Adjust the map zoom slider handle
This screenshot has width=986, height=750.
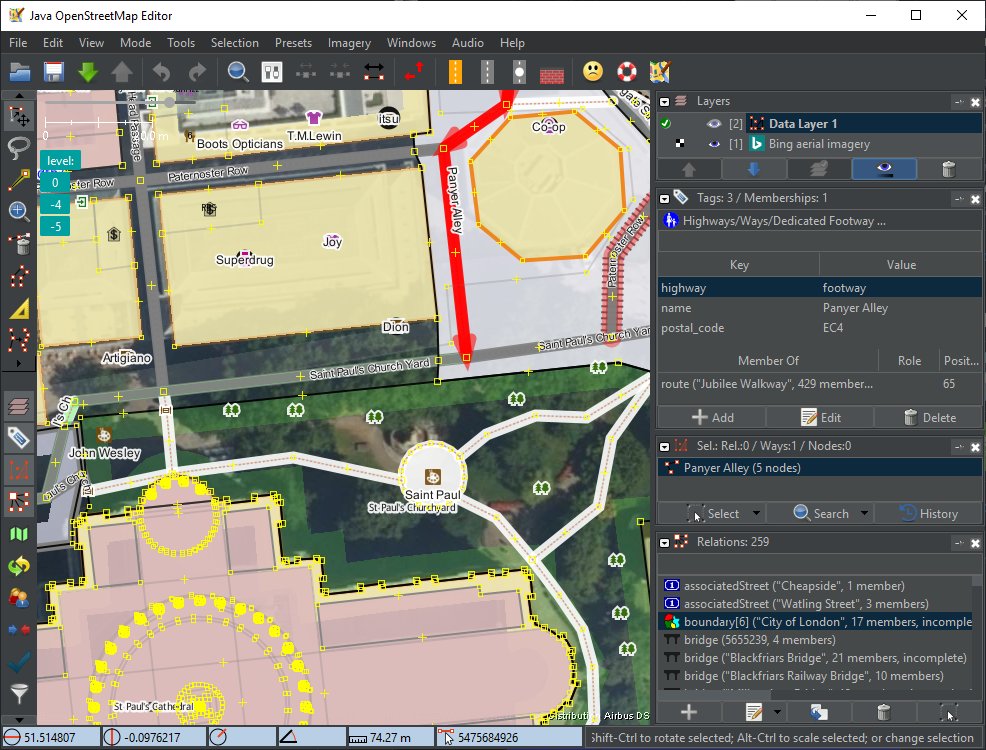169,101
